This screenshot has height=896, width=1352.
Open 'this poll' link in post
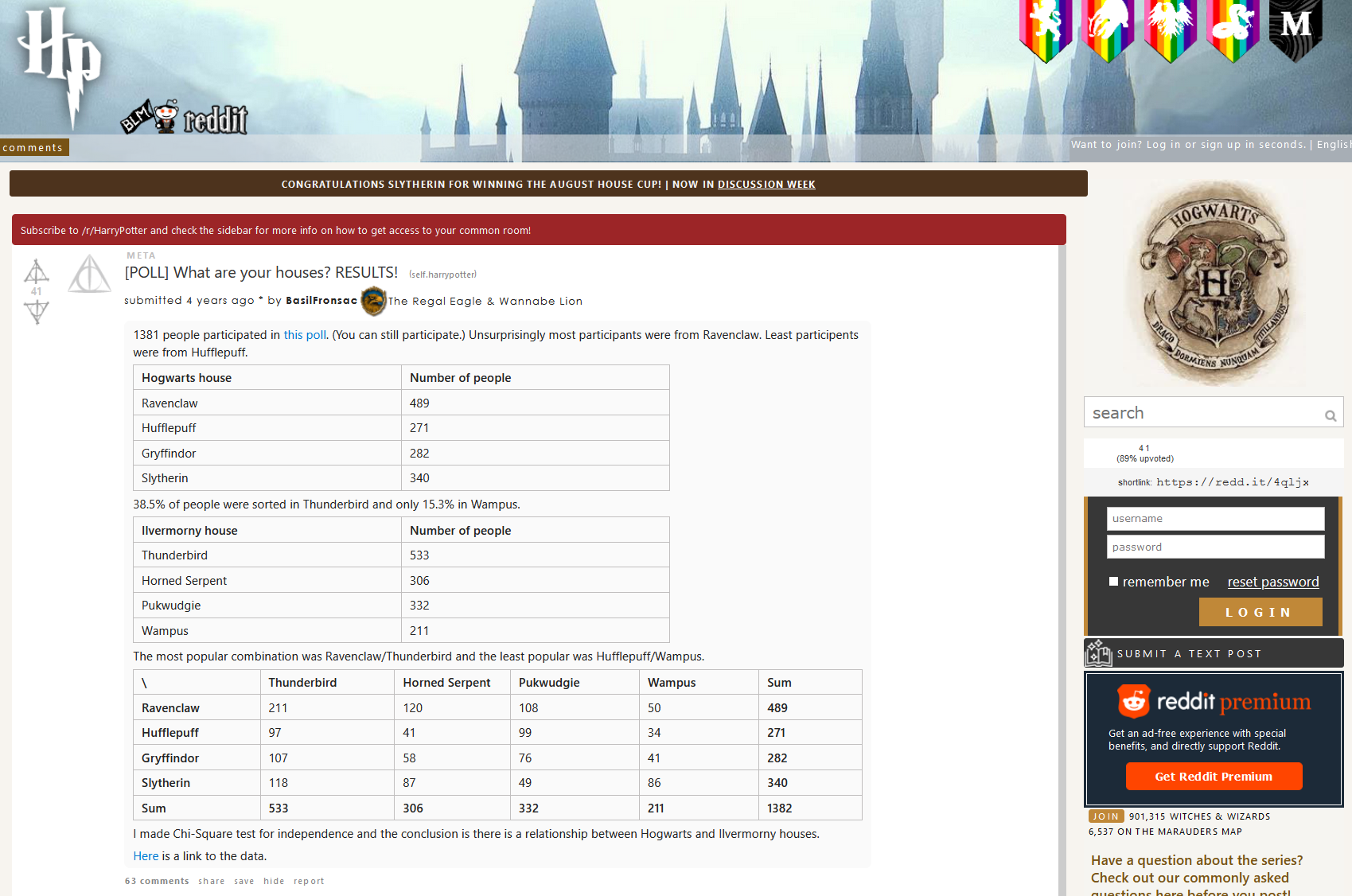pos(305,335)
